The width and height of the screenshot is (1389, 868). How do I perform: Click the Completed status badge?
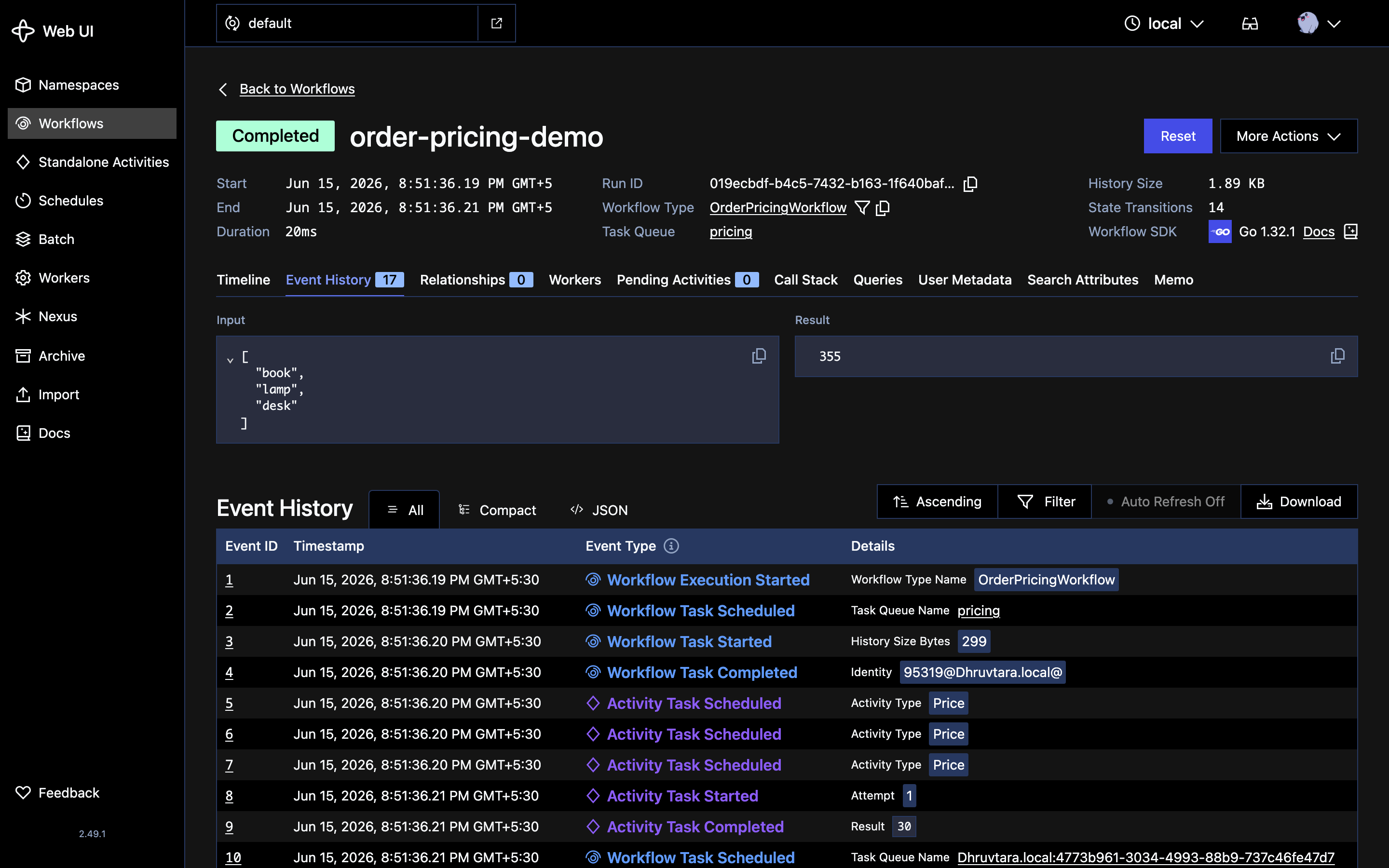[x=275, y=136]
